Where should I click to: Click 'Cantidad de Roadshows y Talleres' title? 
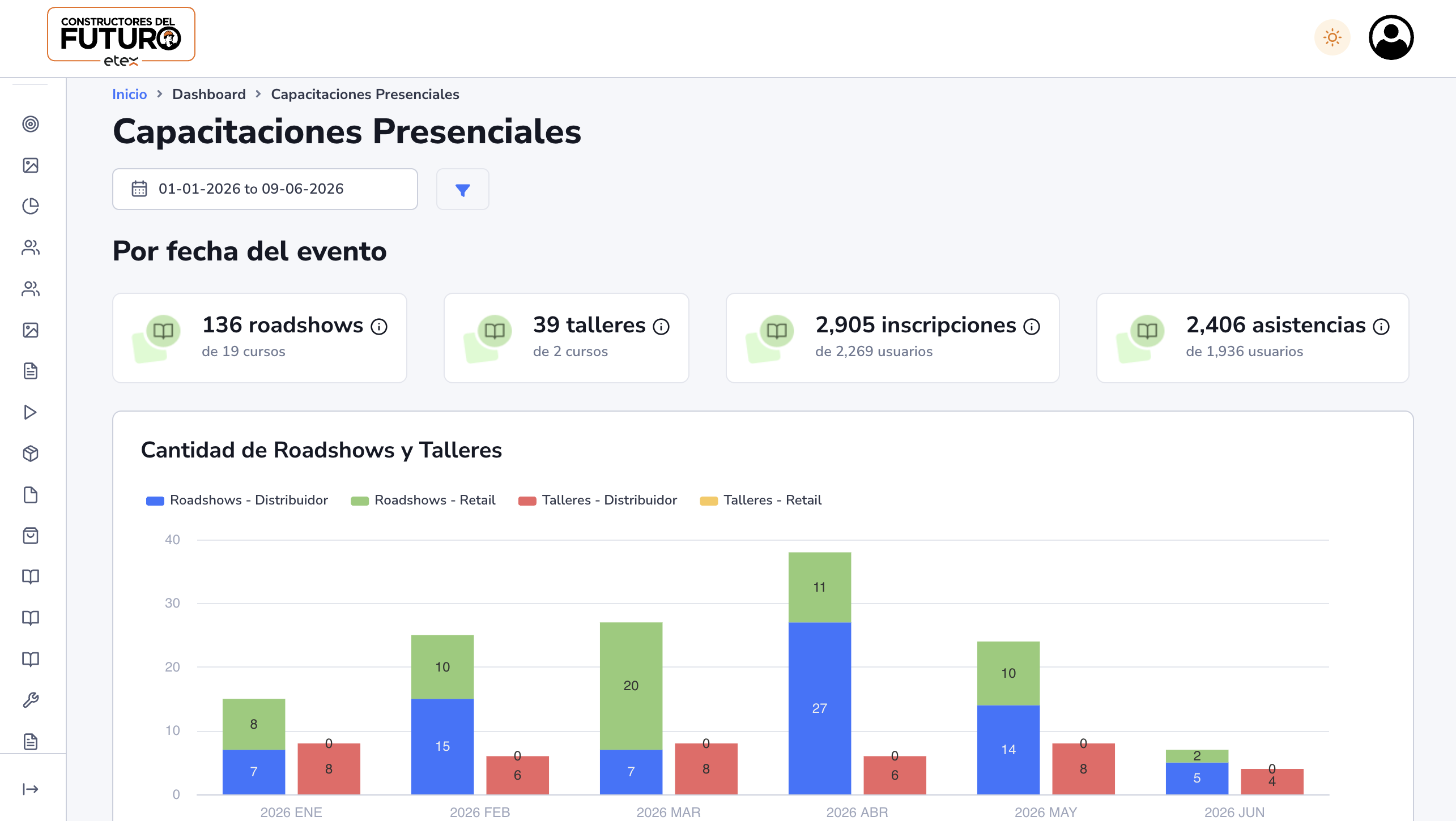click(321, 450)
